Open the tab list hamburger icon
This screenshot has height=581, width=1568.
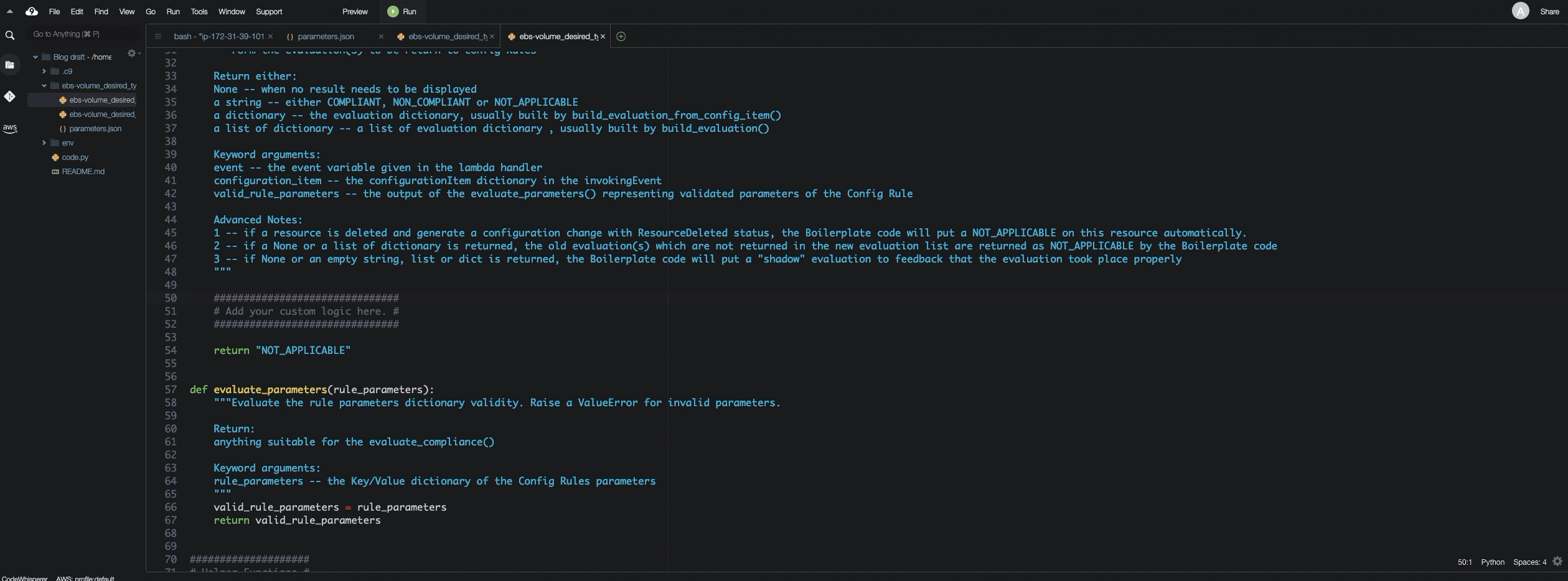tap(157, 36)
